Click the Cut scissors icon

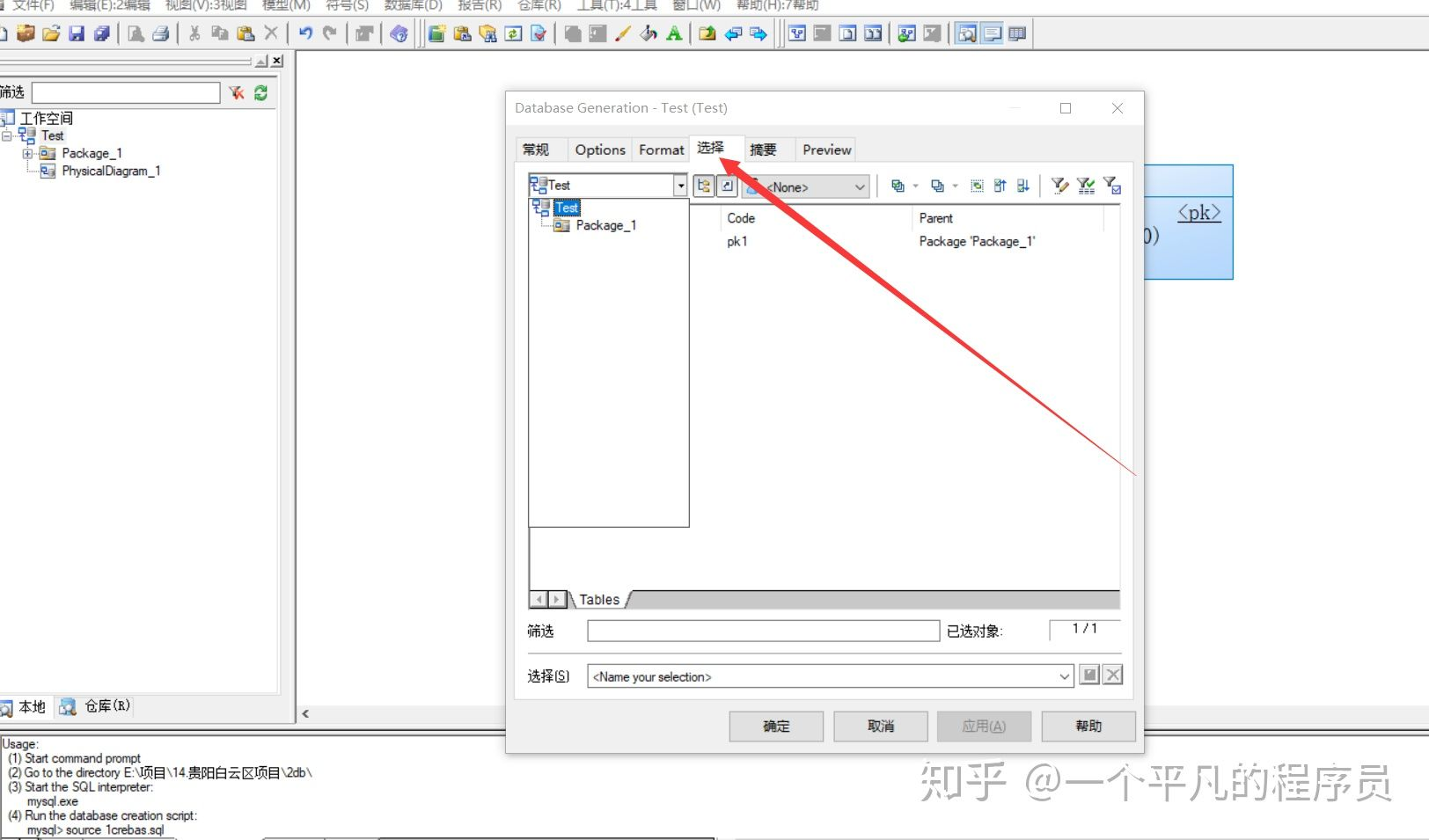click(x=194, y=34)
